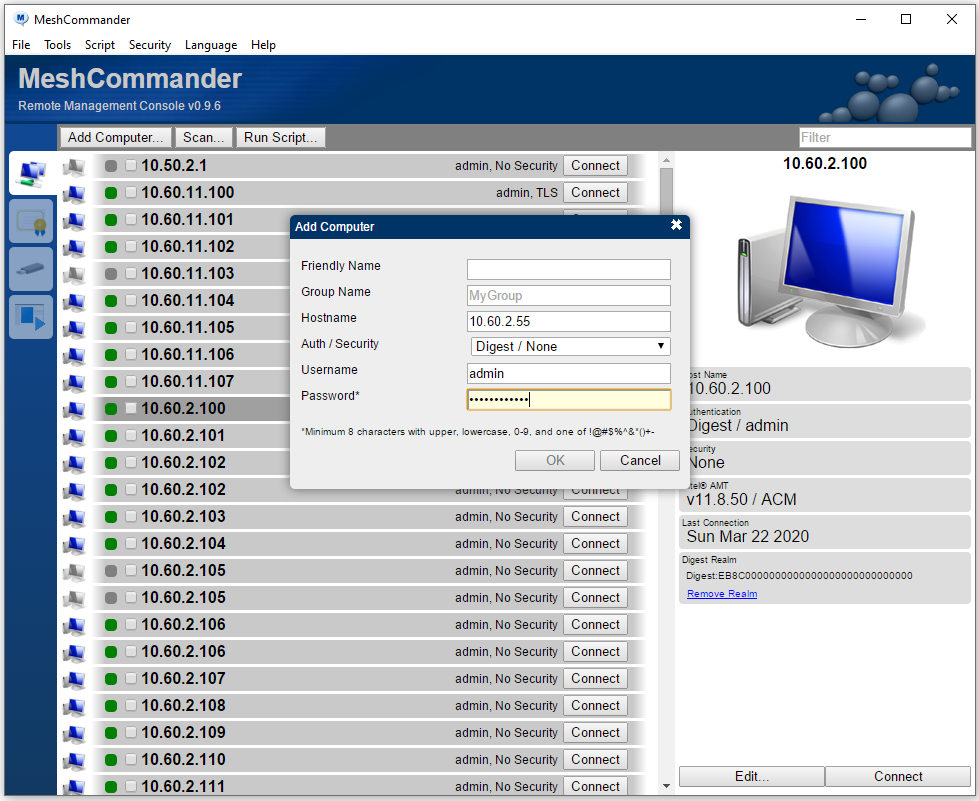Select the checkbox beside 10.60.2.109
This screenshot has width=979, height=801.
point(131,733)
